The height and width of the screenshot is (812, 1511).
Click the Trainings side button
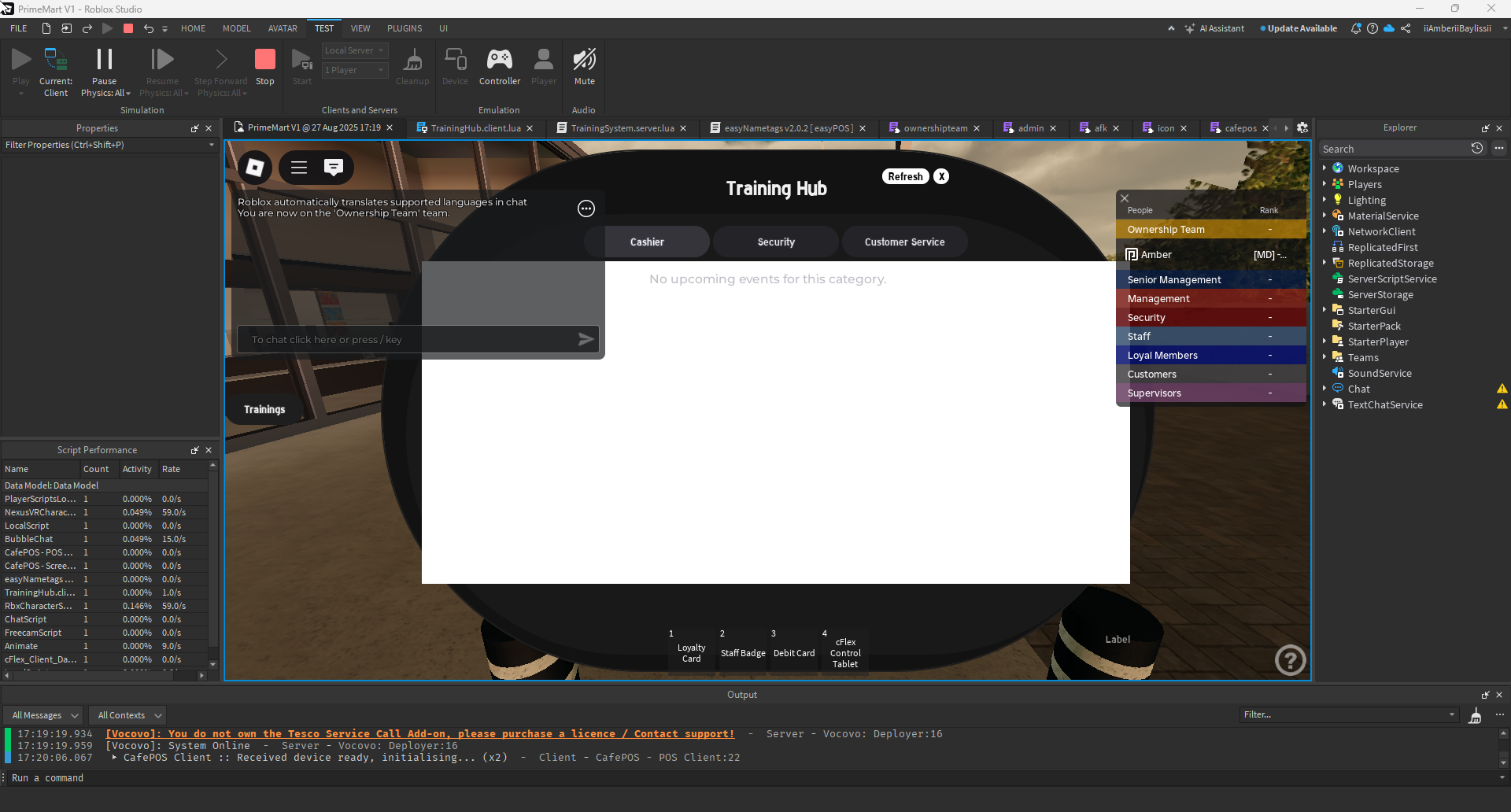264,409
